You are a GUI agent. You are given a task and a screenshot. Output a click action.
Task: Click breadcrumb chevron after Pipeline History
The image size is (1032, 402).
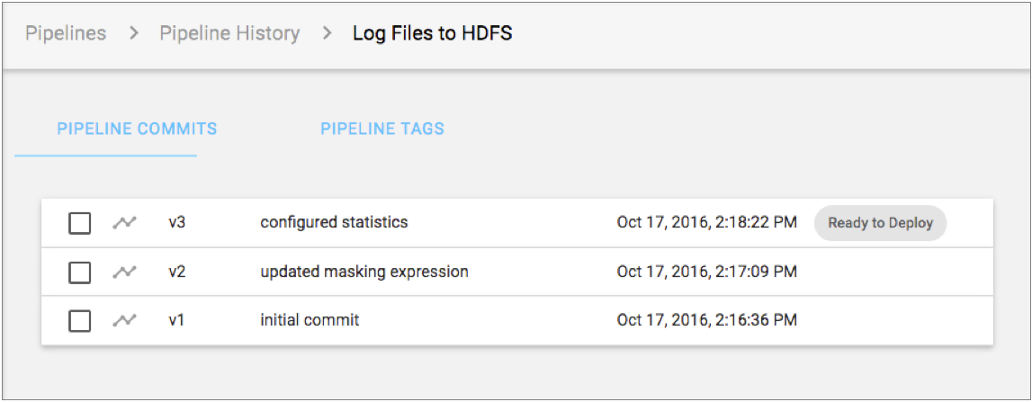(x=327, y=34)
